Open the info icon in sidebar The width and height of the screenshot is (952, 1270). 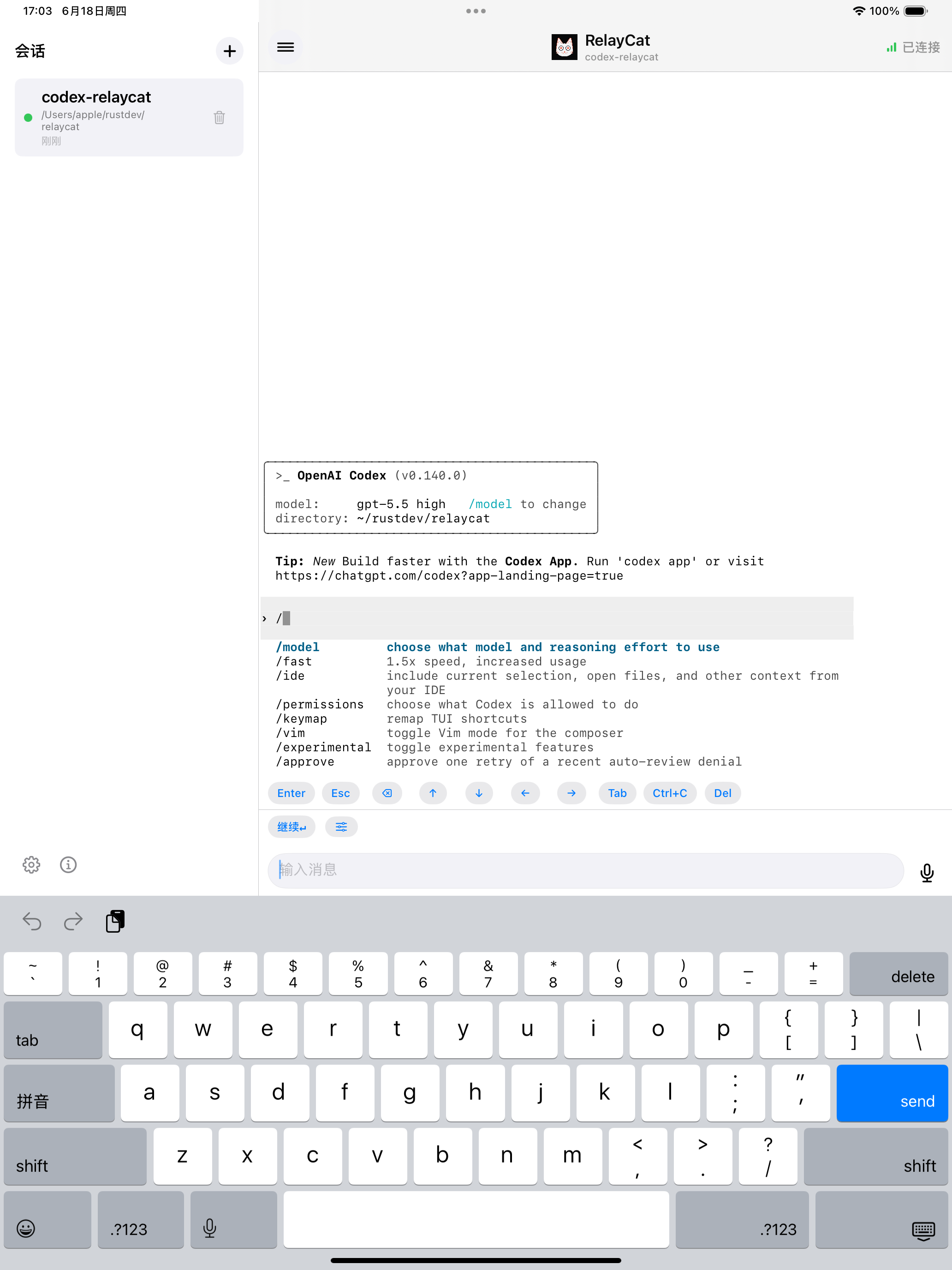(x=68, y=865)
